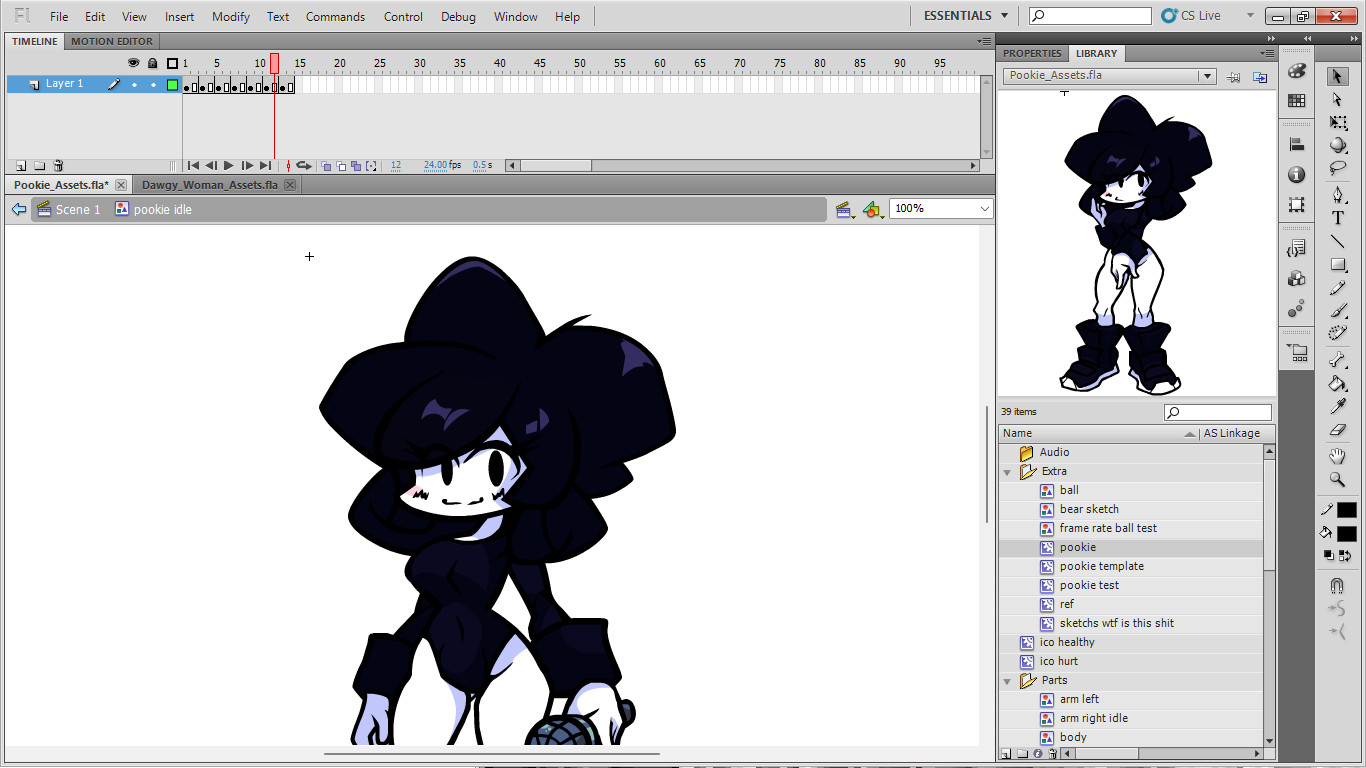The image size is (1366, 768).
Task: Select the Rectangle tool
Action: click(1338, 265)
